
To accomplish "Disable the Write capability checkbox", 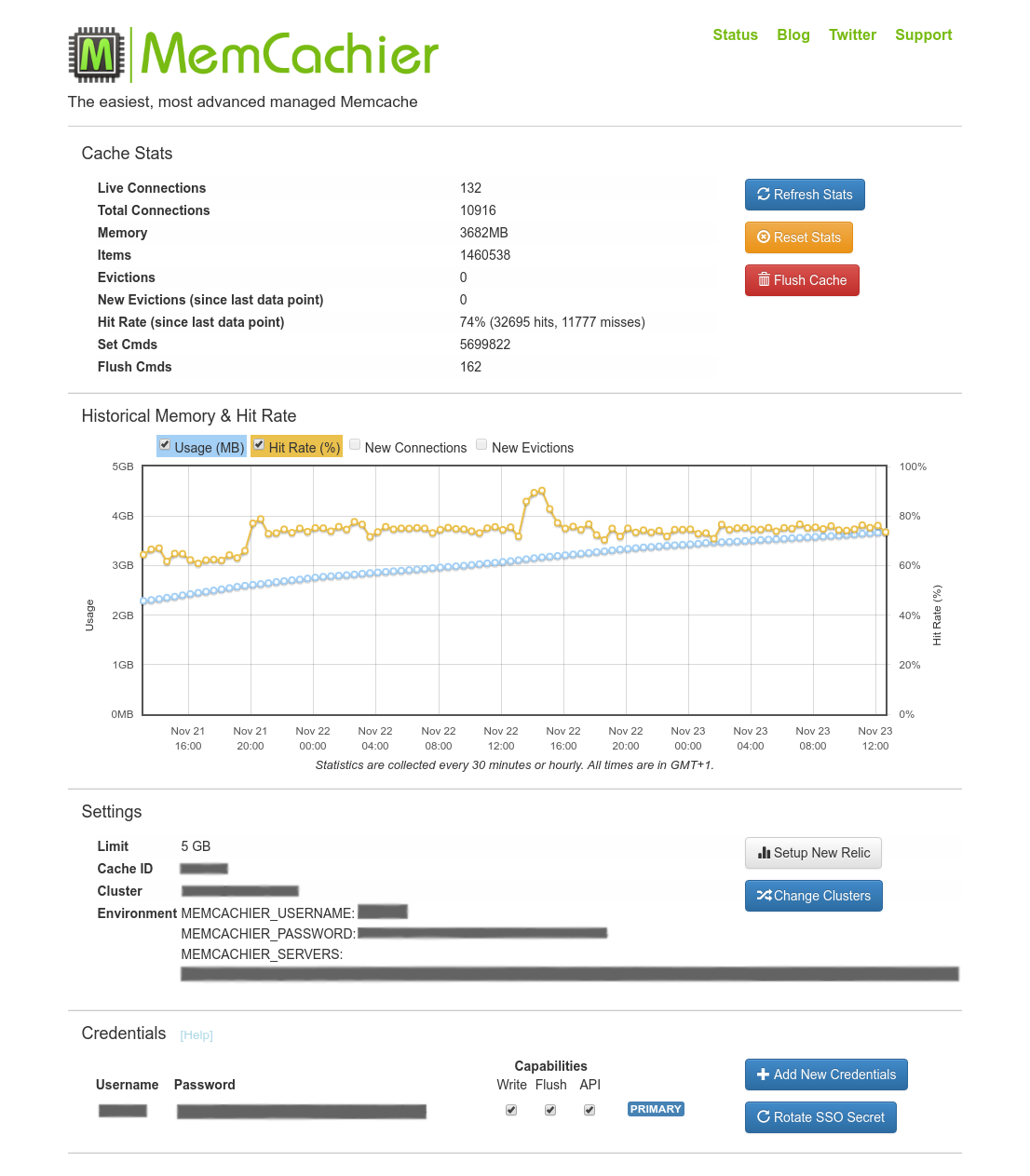I will click(x=511, y=1109).
